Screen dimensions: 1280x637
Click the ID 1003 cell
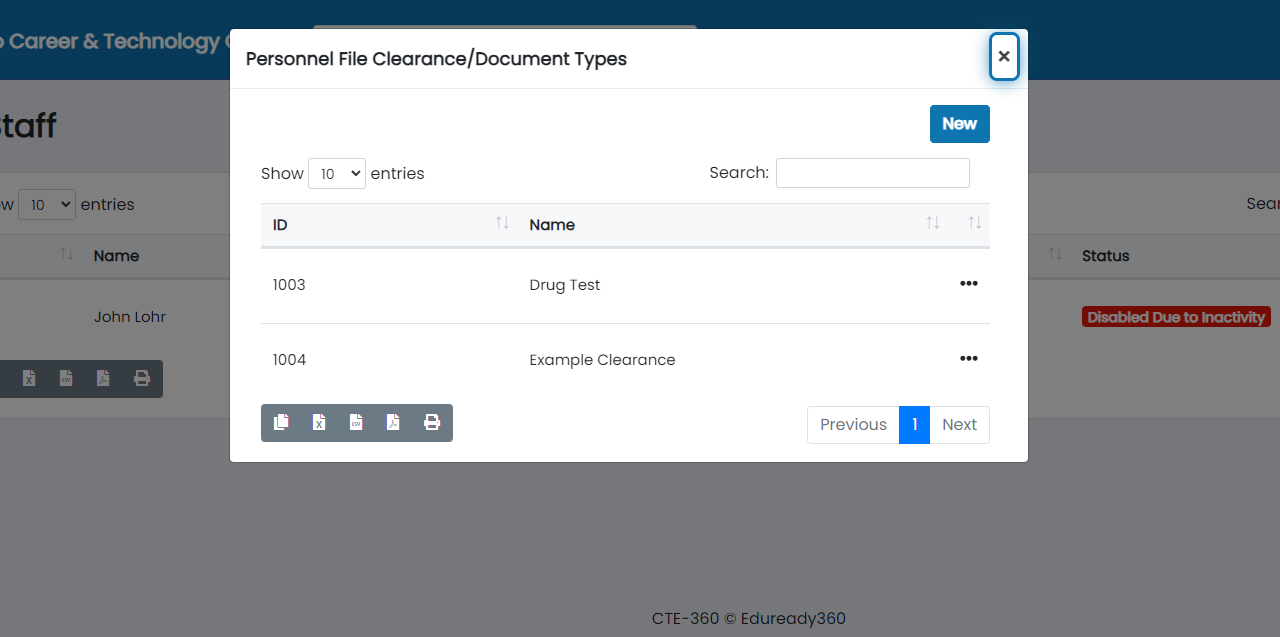289,285
